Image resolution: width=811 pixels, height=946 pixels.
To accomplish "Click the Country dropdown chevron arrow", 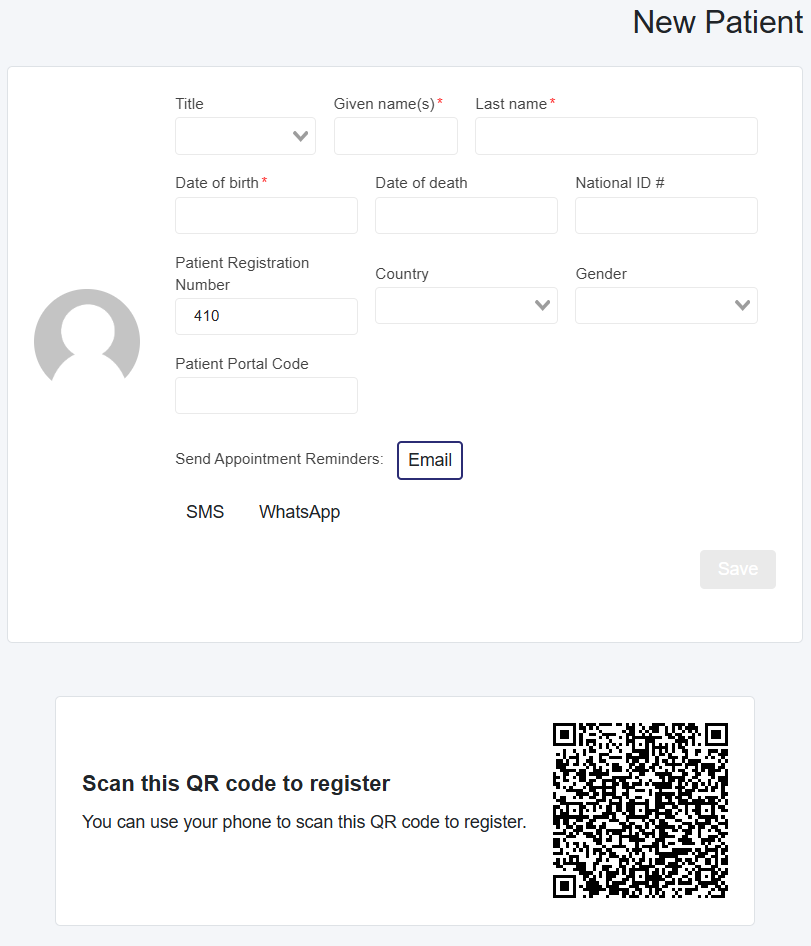I will click(x=542, y=305).
